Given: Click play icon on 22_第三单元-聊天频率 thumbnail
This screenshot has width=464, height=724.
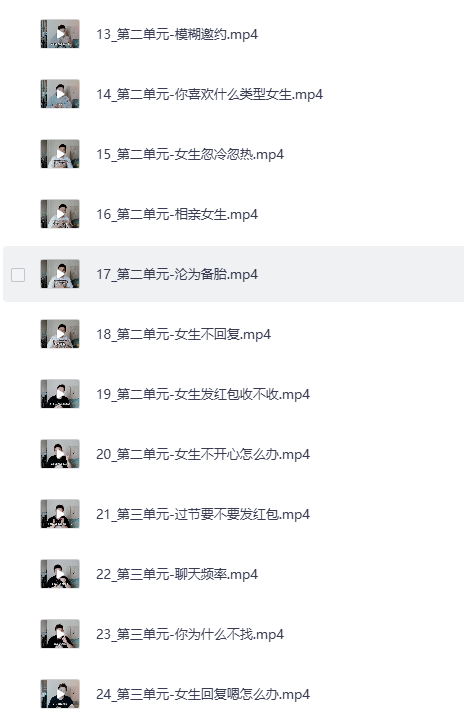Looking at the screenshot, I should pos(60,574).
